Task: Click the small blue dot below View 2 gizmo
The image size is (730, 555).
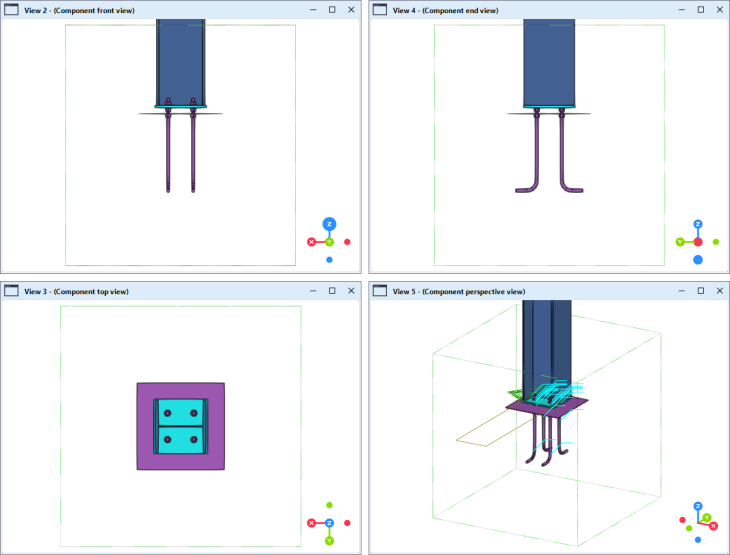Action: [330, 260]
